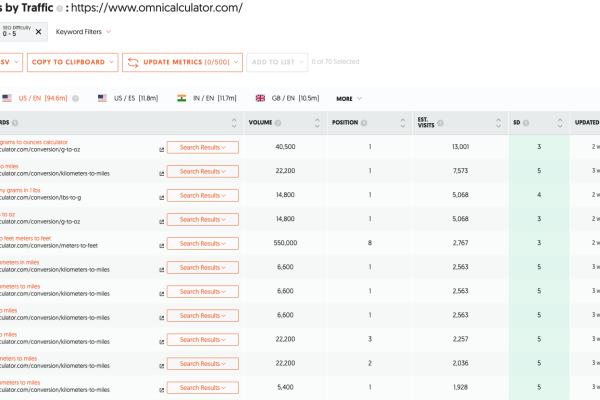Remove the SEO Difficulty 0-5 filter chip
Image resolution: width=600 pixels, height=400 pixels.
pyautogui.click(x=38, y=32)
